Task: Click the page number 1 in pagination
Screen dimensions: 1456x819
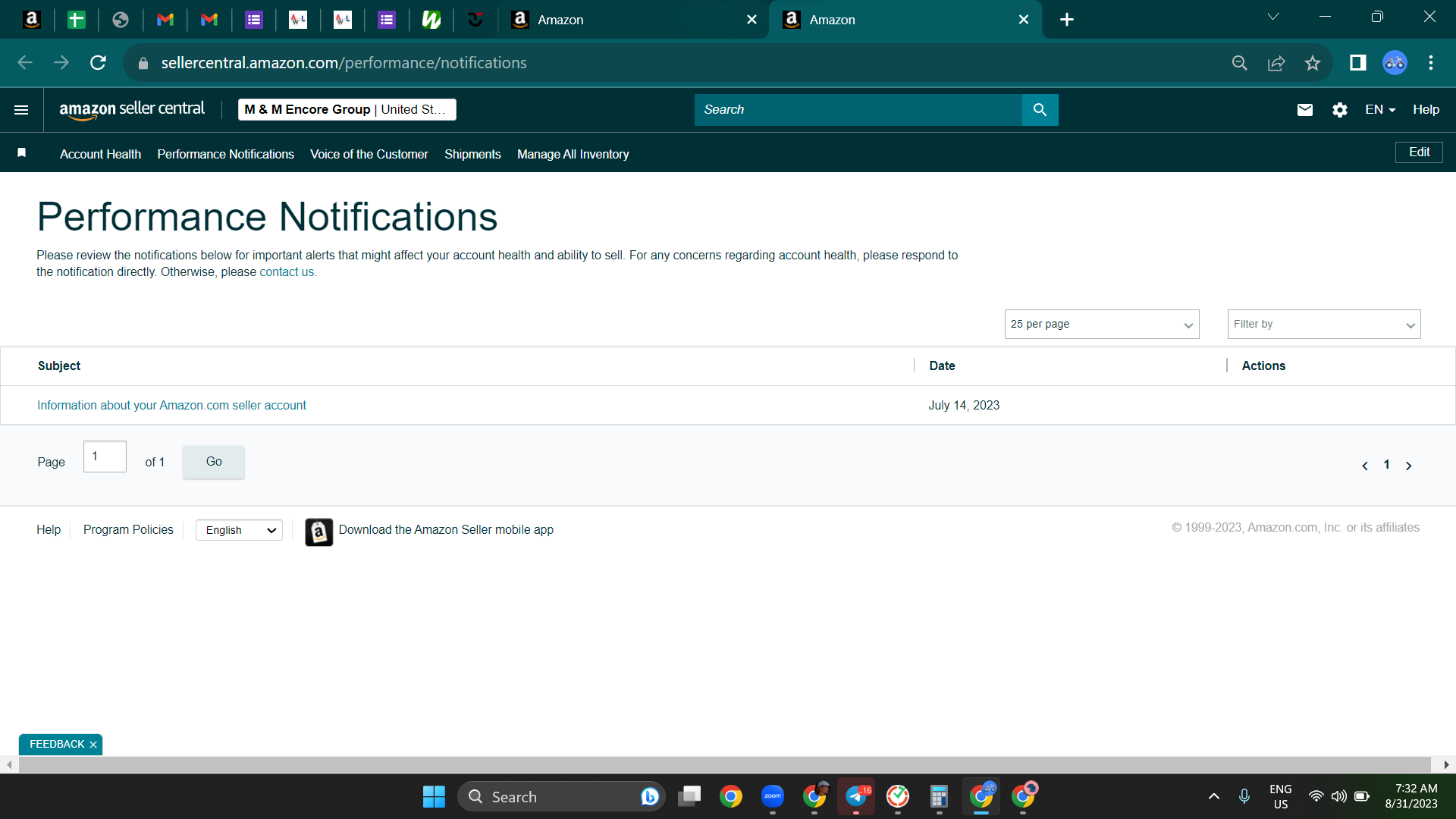Action: (1387, 465)
